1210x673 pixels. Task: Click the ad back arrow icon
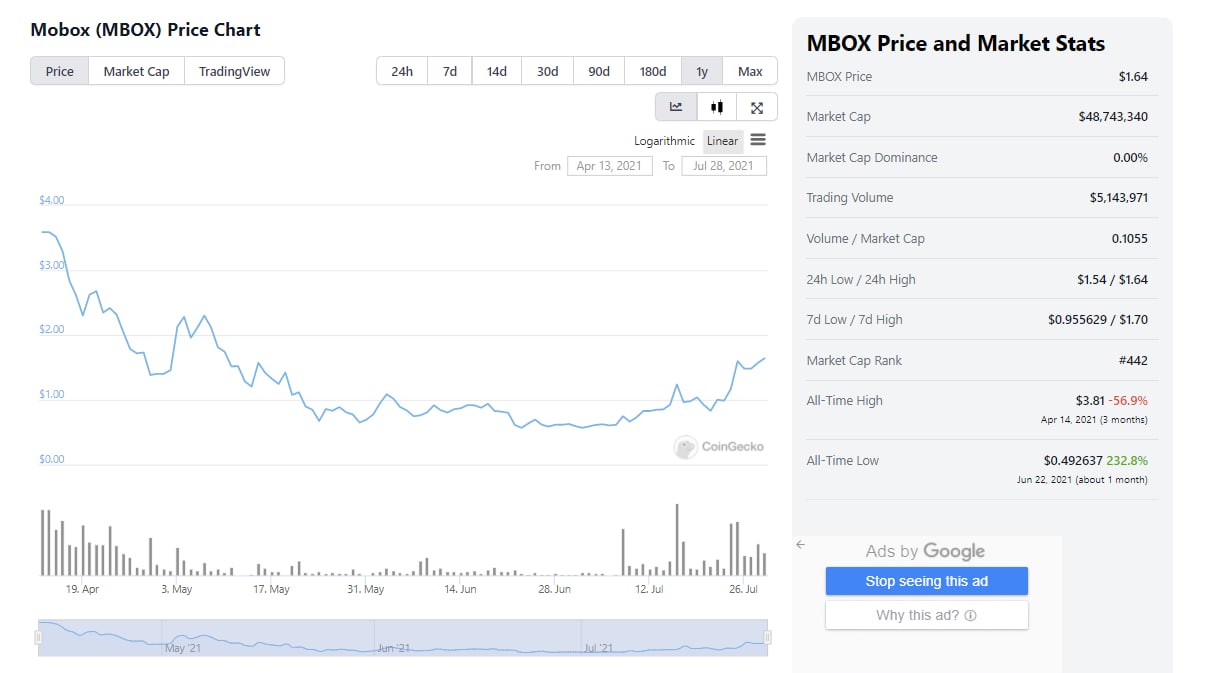[800, 545]
